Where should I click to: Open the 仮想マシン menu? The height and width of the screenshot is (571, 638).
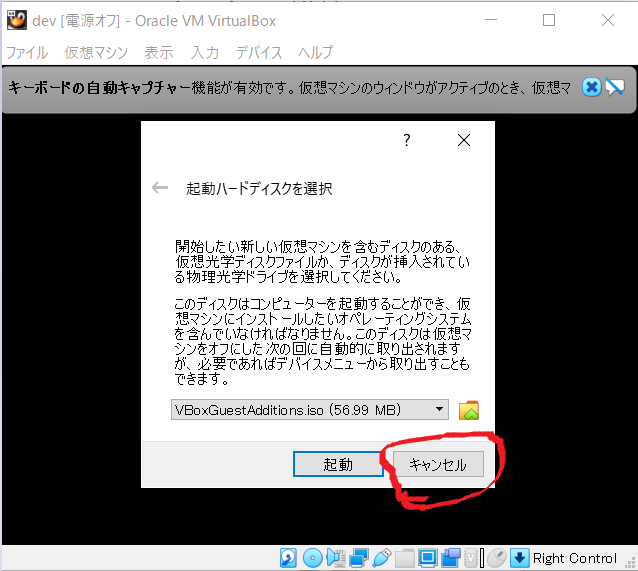pyautogui.click(x=96, y=53)
